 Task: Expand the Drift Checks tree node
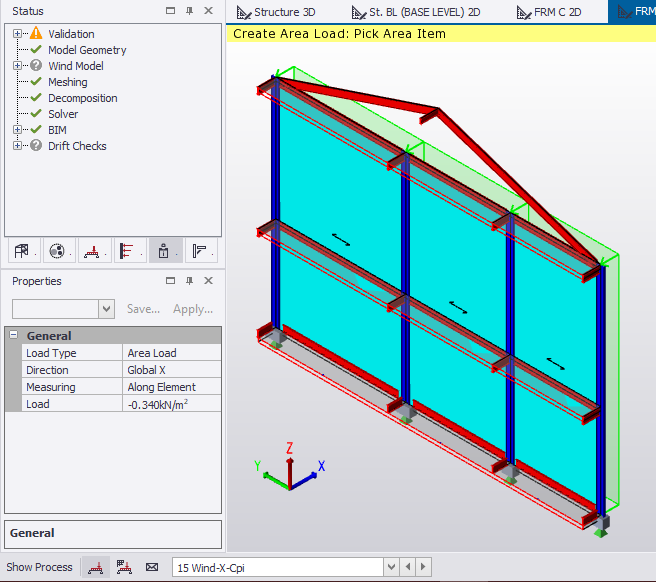click(17, 146)
